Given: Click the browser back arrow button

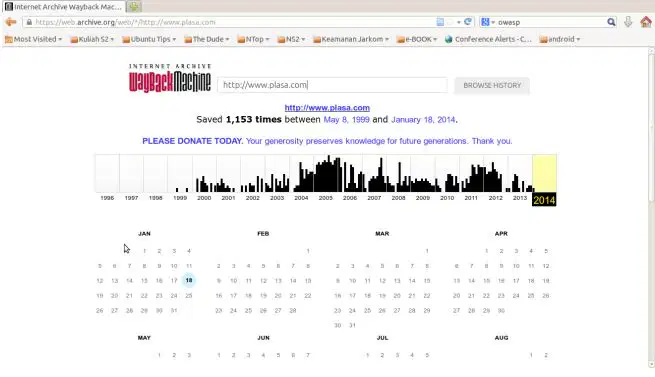Looking at the screenshot, I should 10,22.
